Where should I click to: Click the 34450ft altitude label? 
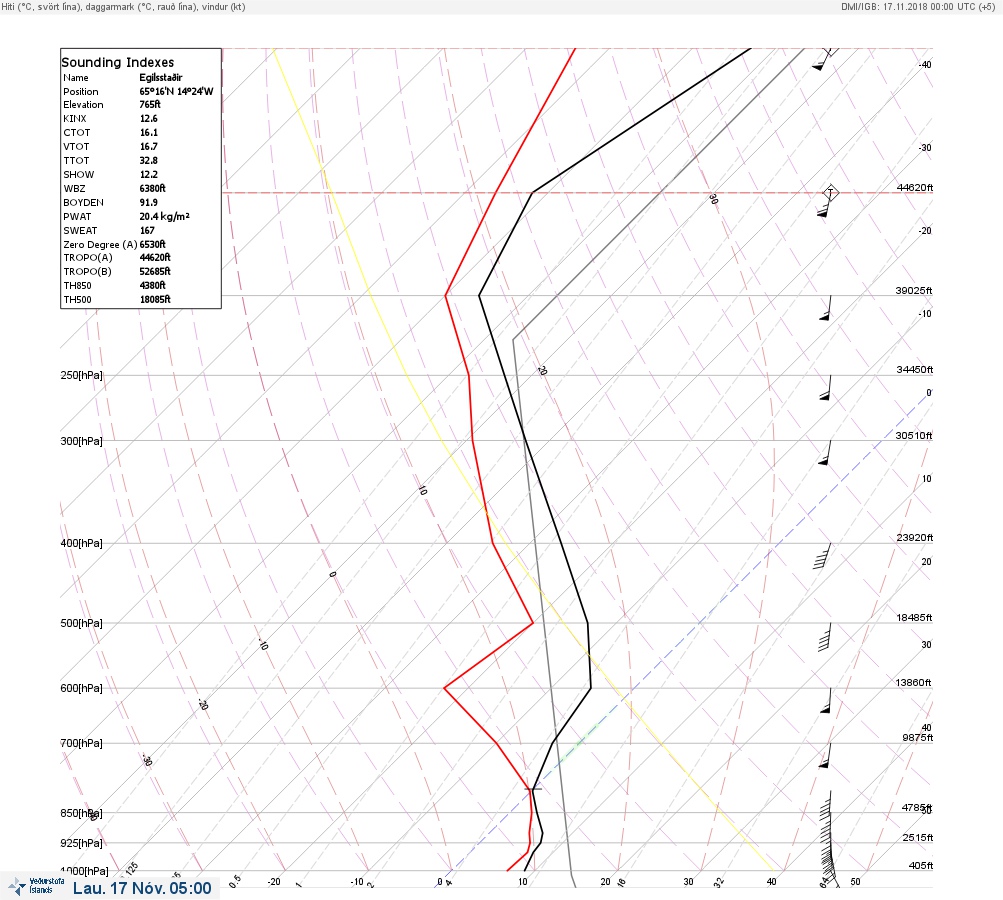(915, 370)
